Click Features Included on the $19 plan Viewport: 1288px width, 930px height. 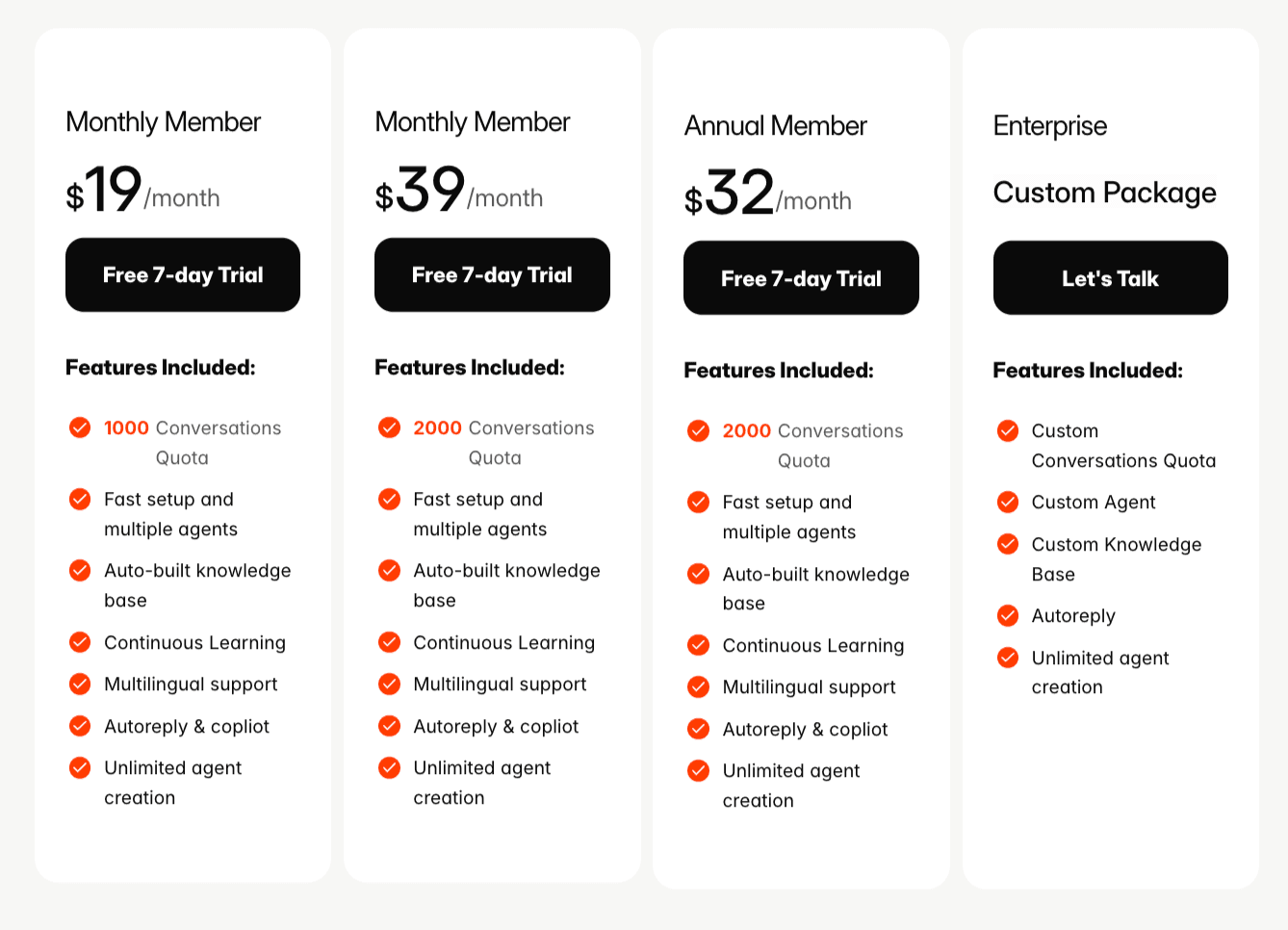click(160, 367)
